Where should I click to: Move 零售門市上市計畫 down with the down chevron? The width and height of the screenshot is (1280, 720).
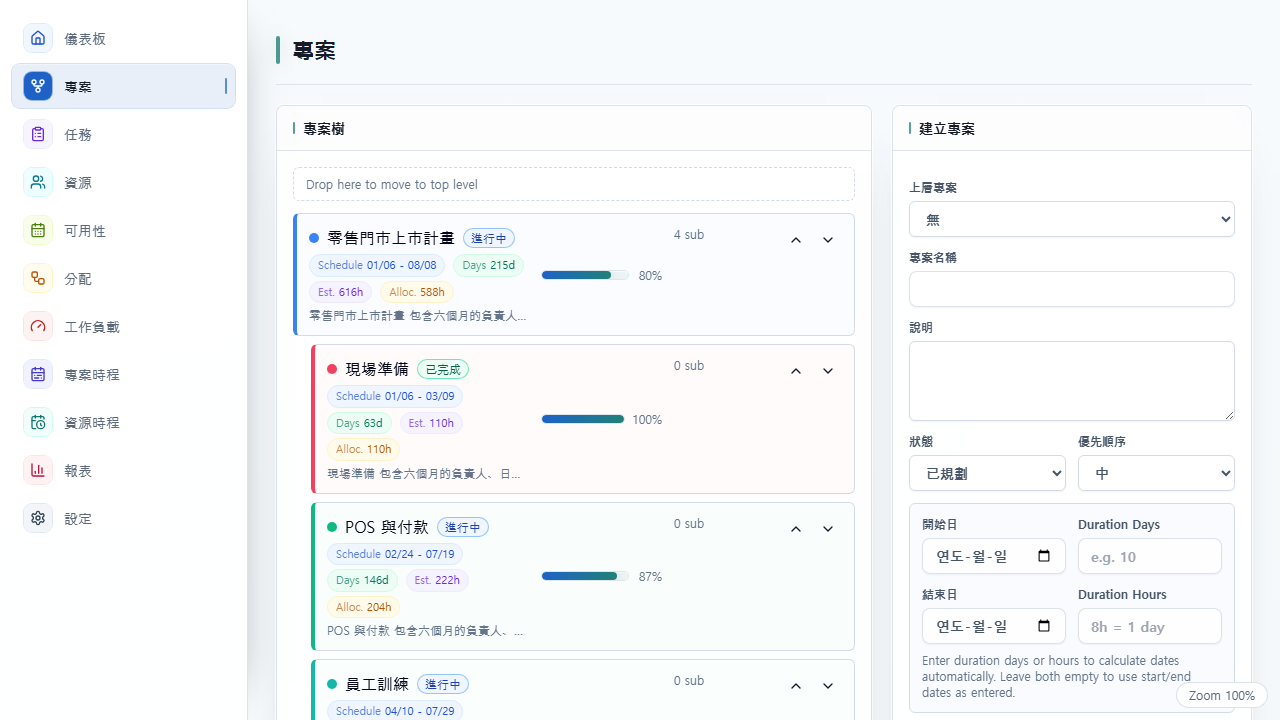click(x=828, y=240)
